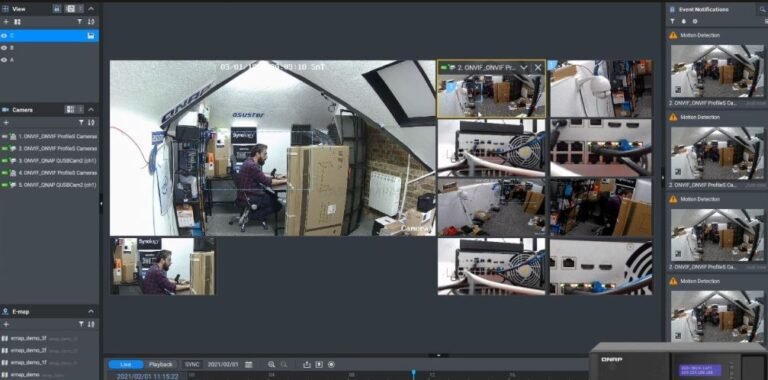Filter the View list
Image resolution: width=768 pixels, height=380 pixels.
pos(80,22)
